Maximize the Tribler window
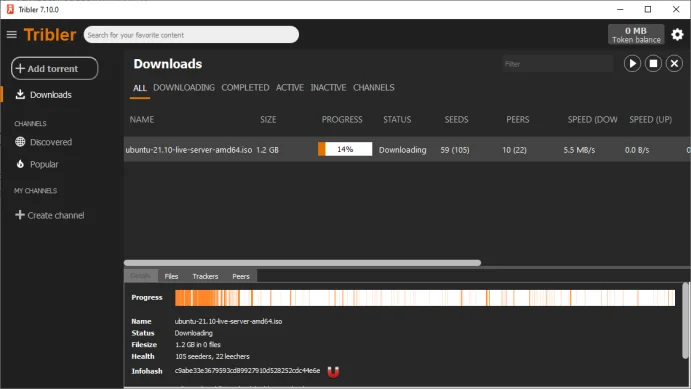Viewport: 691px width, 389px height. 648,9
